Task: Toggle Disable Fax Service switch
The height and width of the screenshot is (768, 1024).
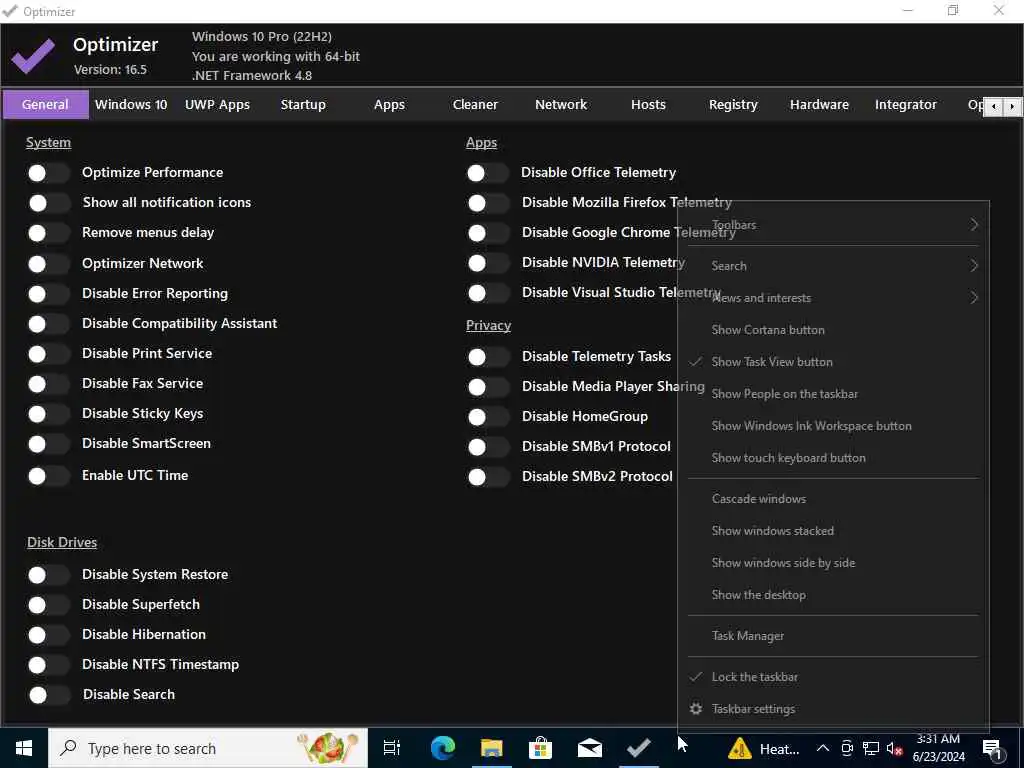Action: coord(48,384)
